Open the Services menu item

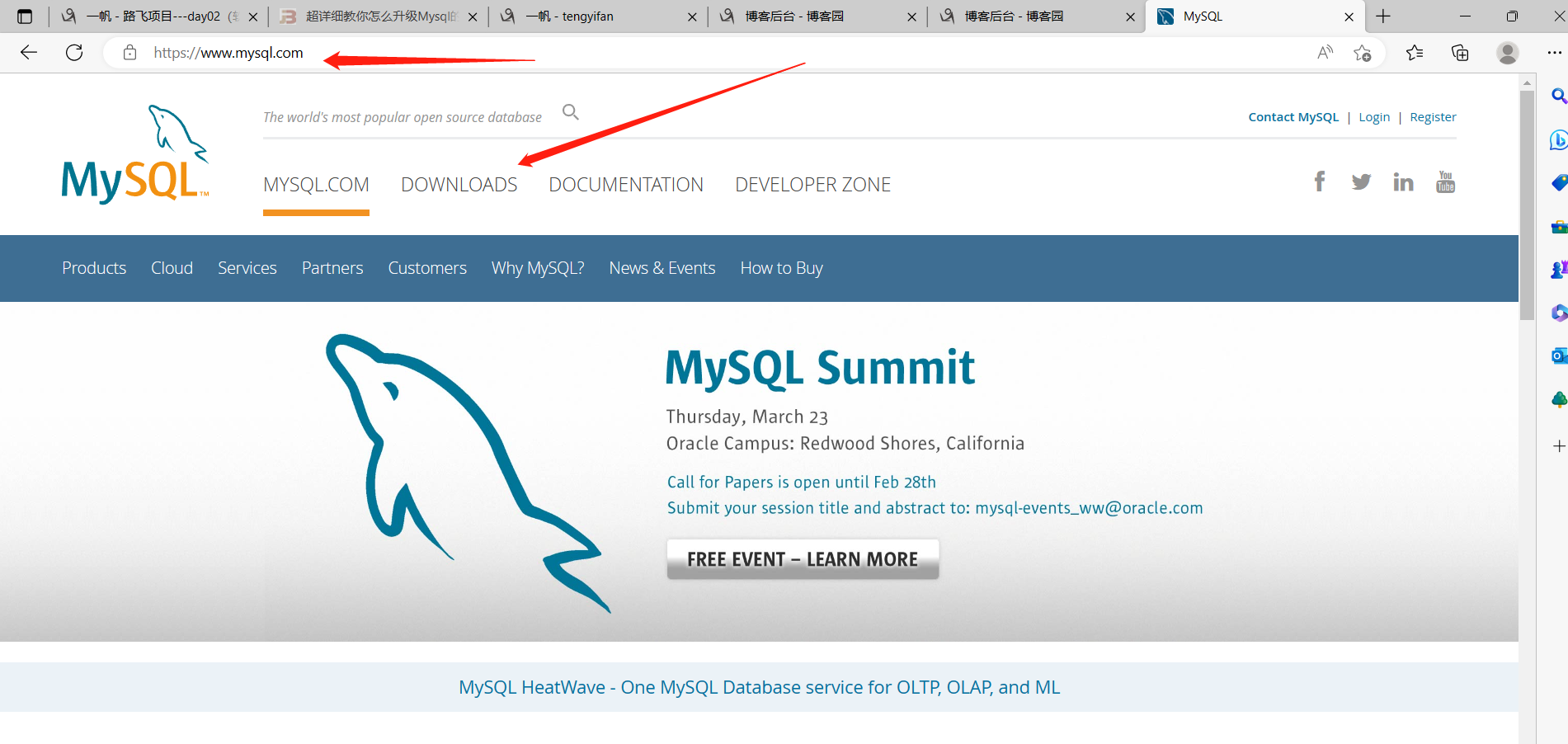pos(247,268)
